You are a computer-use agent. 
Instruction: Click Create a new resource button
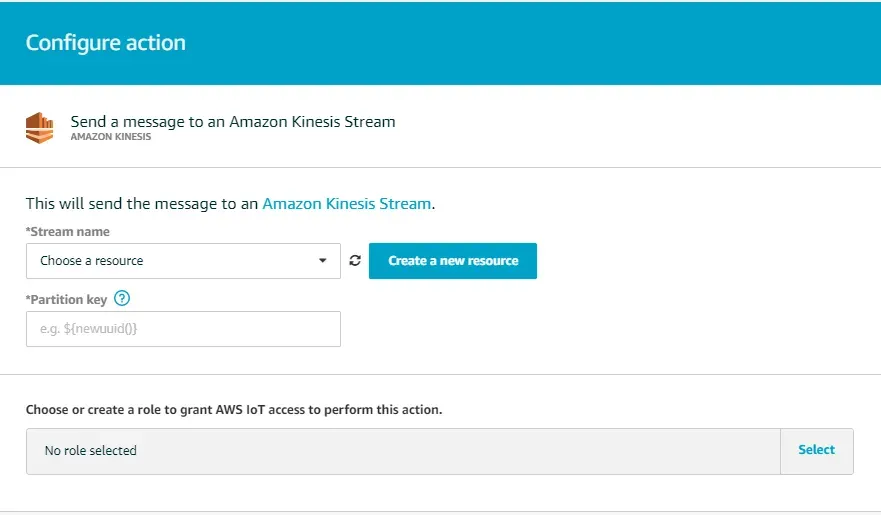click(x=453, y=261)
